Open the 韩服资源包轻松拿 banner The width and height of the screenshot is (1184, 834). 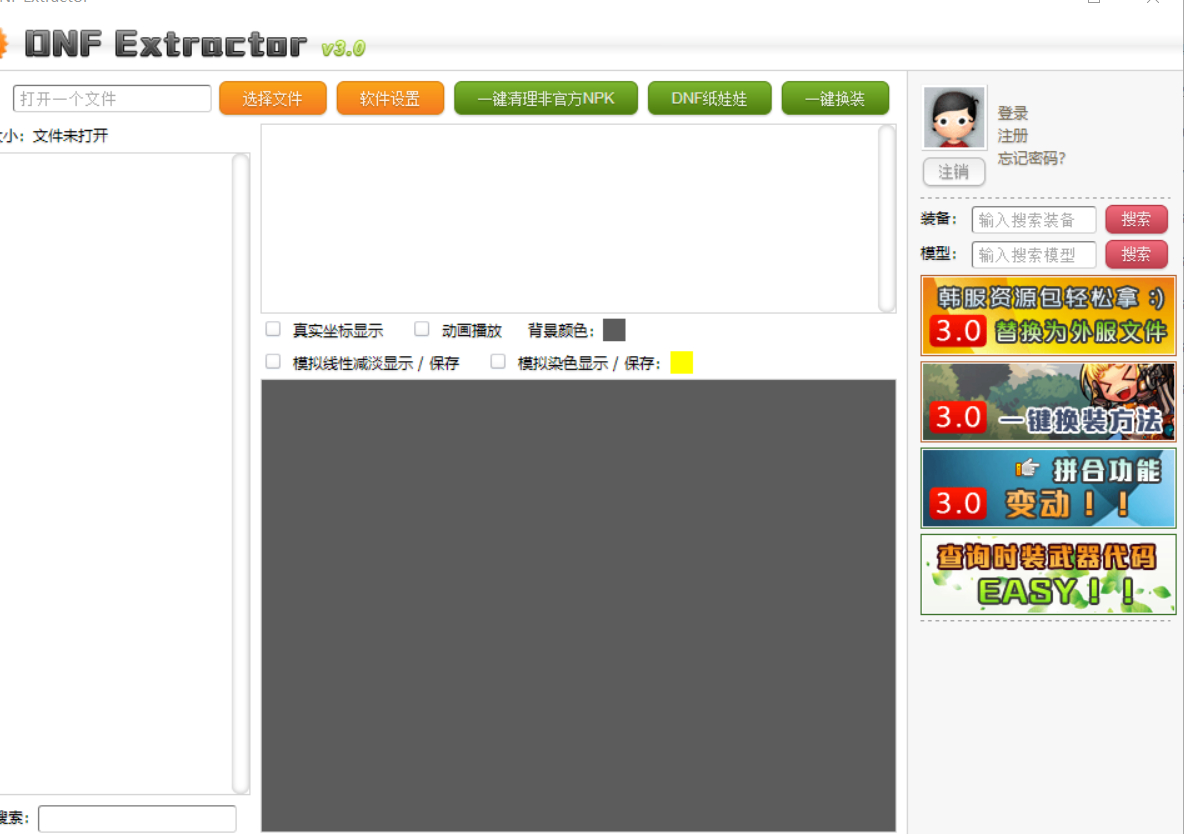coord(1048,315)
